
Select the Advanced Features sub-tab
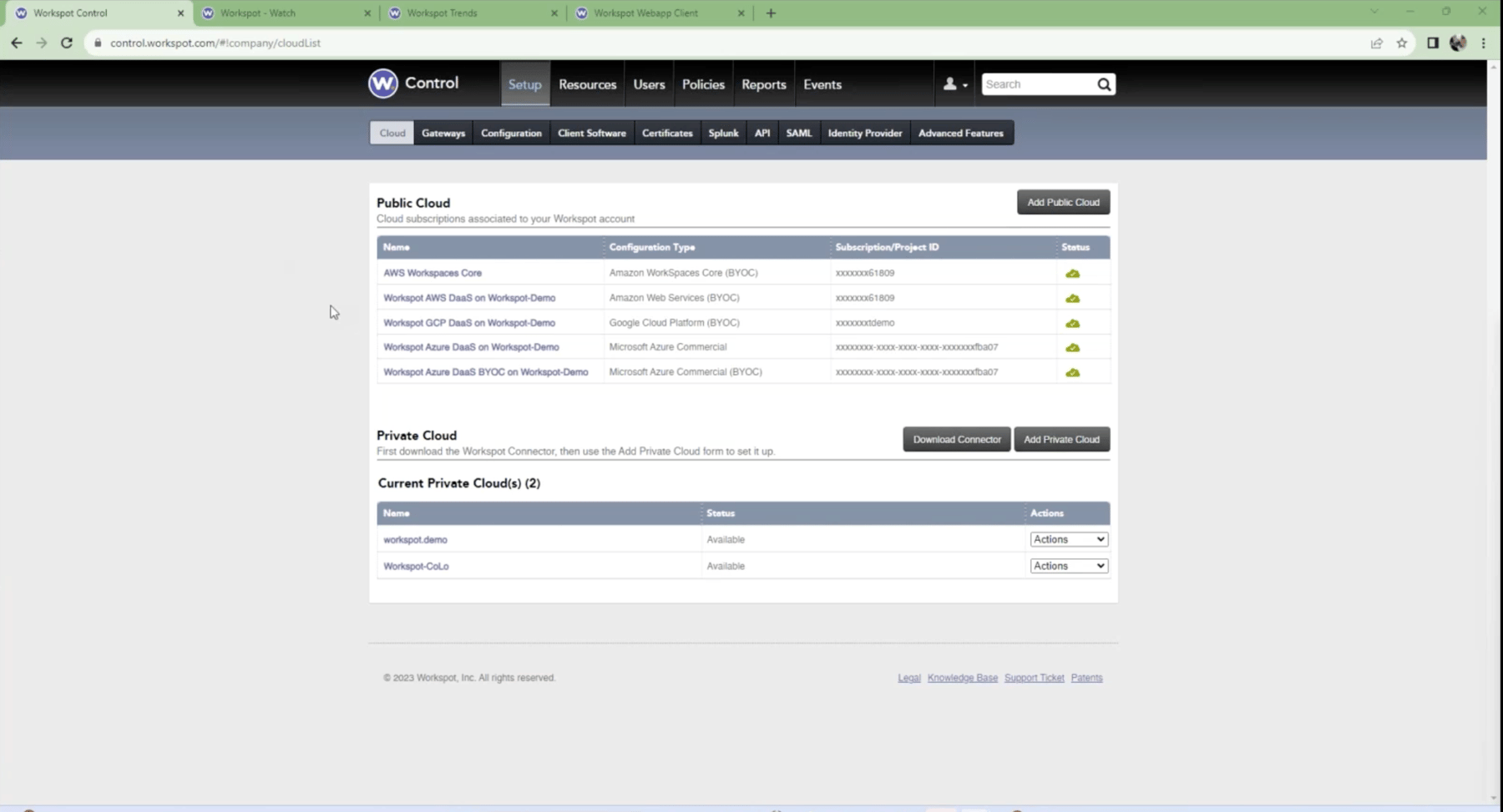[x=961, y=133]
